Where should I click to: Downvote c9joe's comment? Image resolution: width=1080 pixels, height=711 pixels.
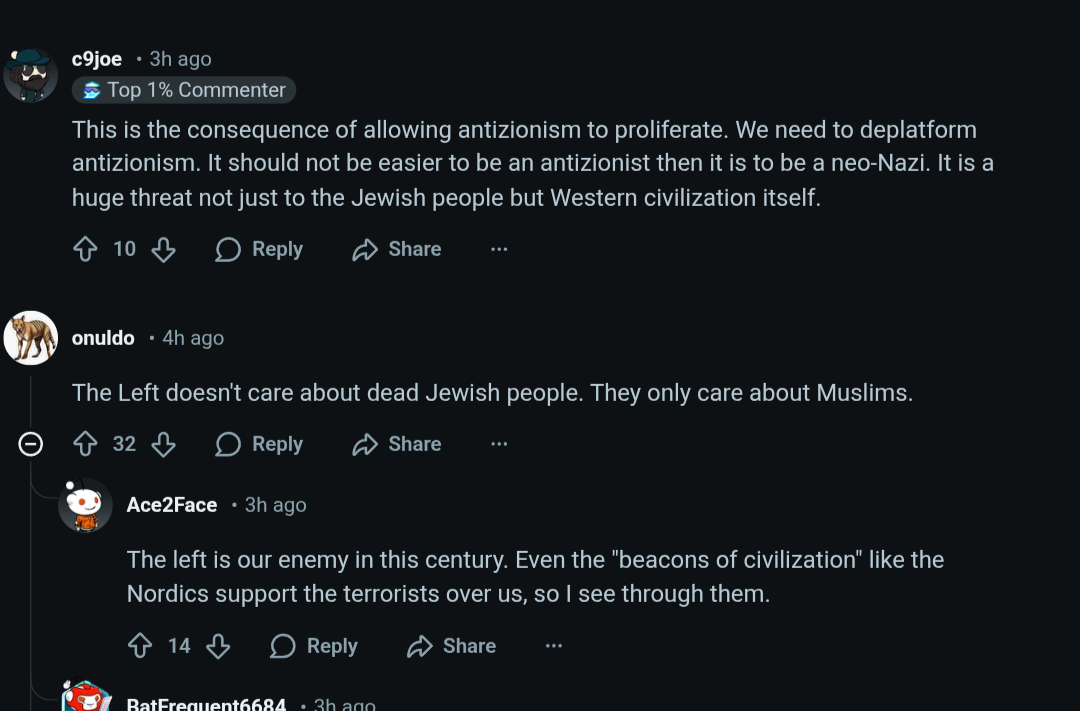click(163, 249)
